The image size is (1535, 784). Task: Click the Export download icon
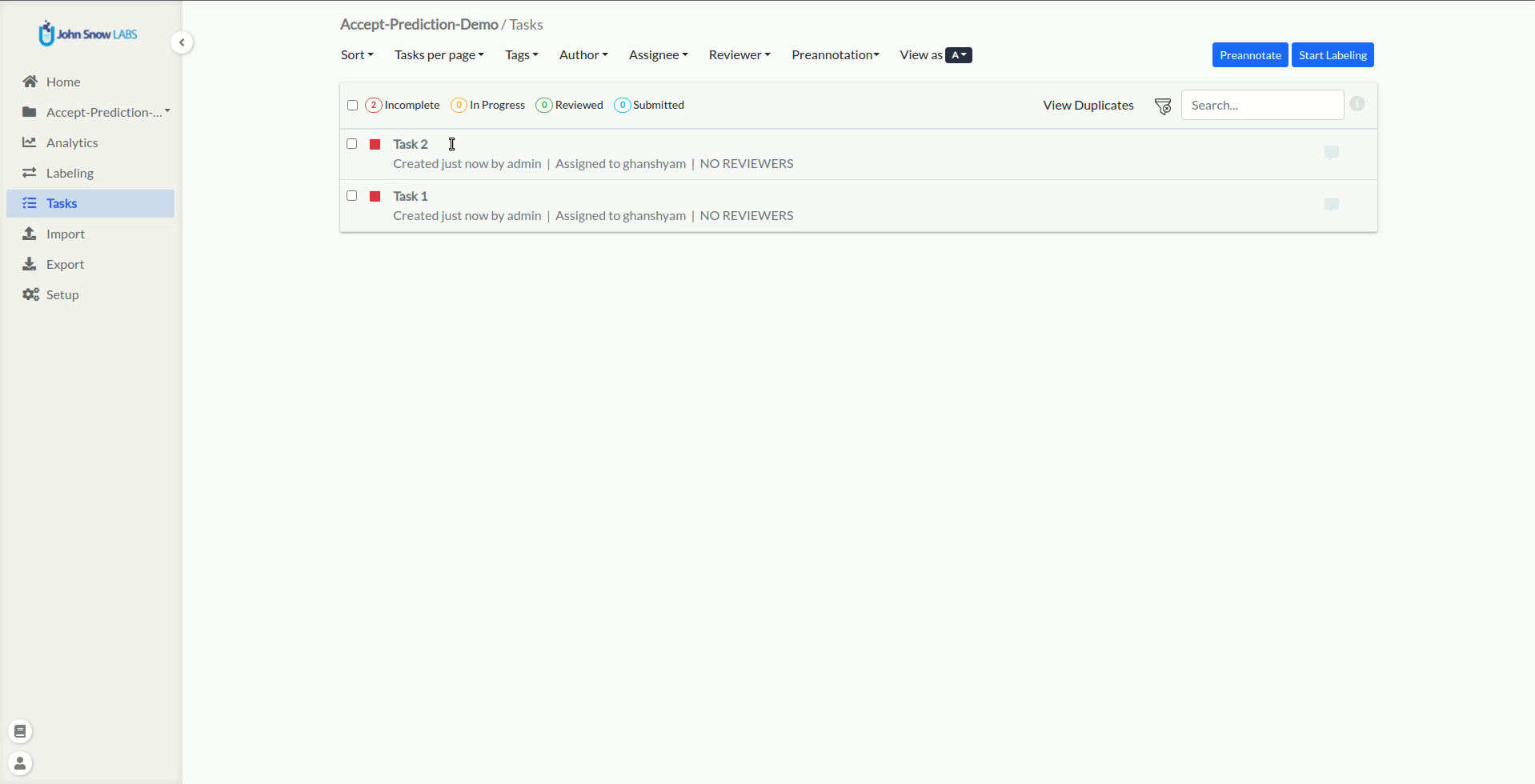click(30, 264)
